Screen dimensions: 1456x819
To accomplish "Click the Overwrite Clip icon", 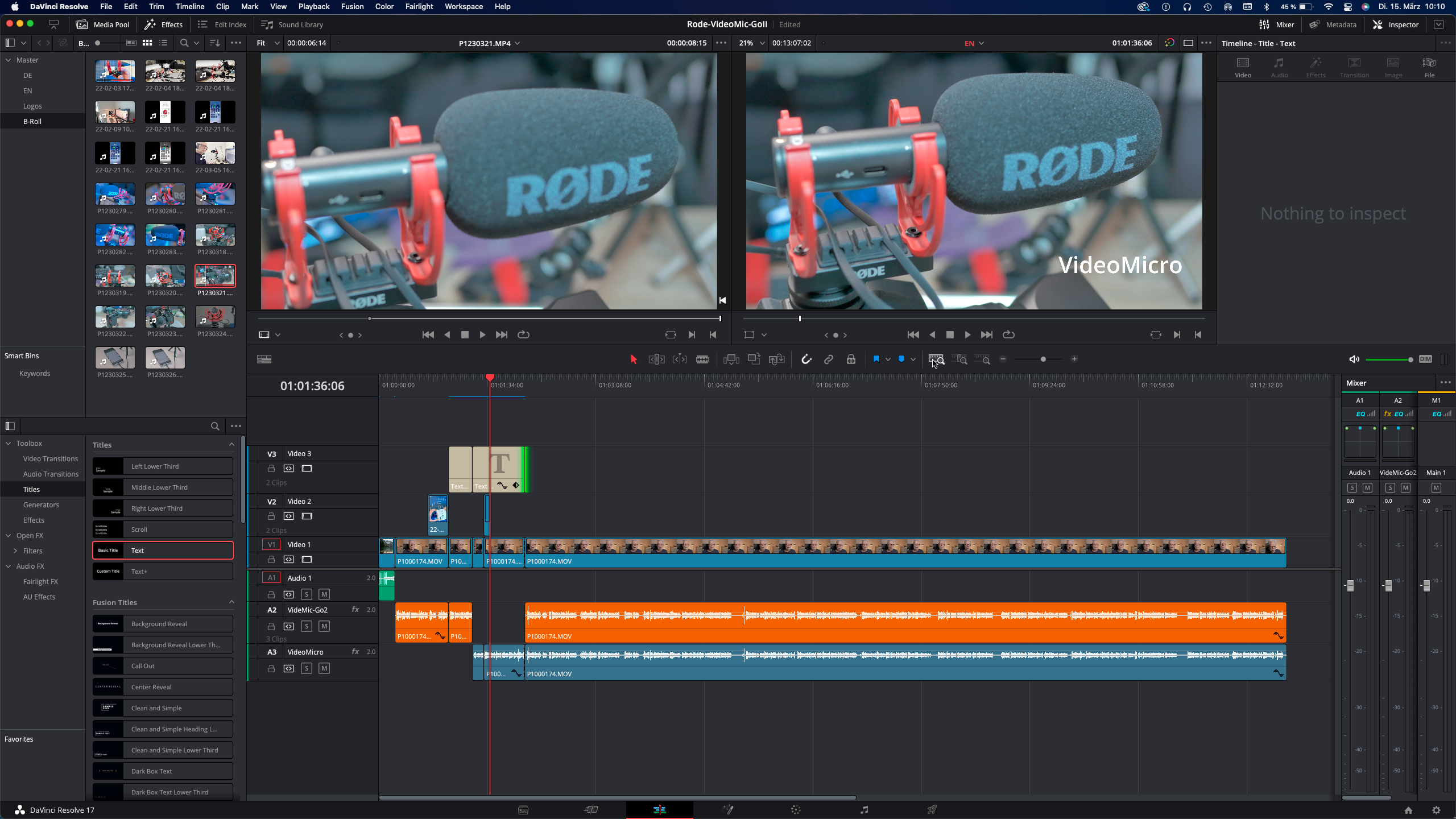I will (754, 359).
